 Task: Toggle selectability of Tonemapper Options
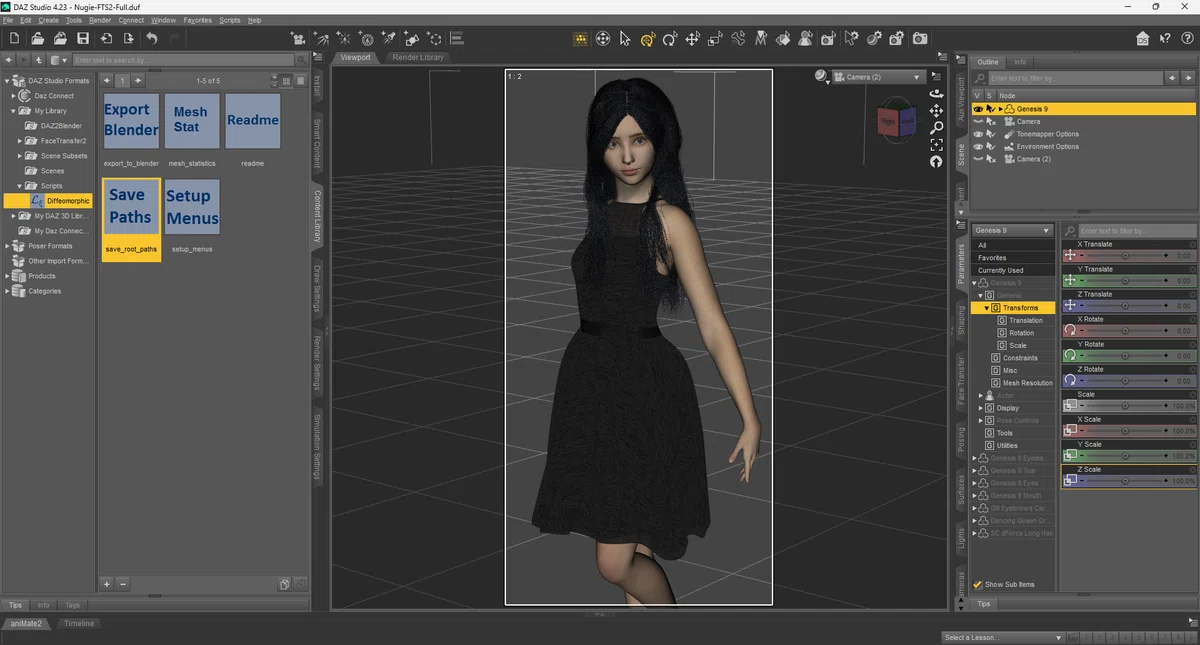[990, 134]
